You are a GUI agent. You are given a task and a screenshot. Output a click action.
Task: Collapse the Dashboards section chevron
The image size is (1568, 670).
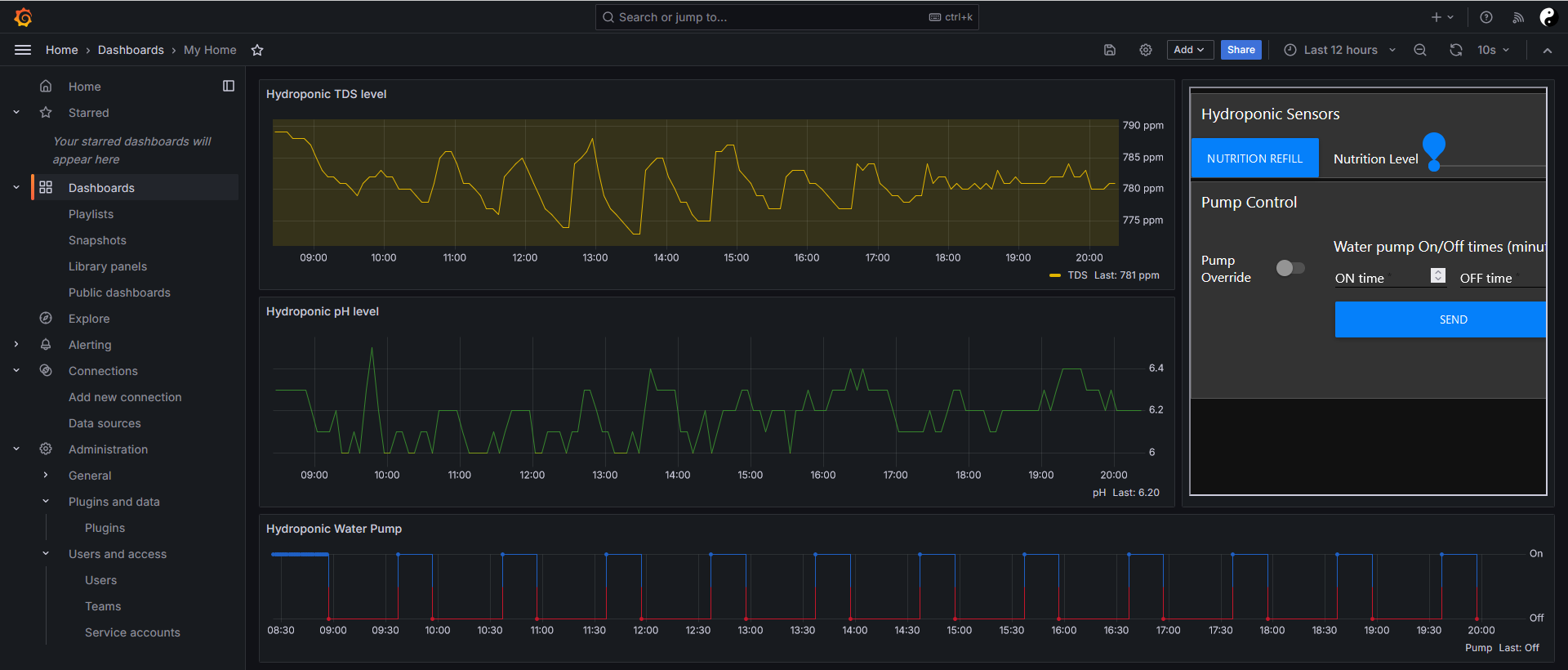[16, 187]
